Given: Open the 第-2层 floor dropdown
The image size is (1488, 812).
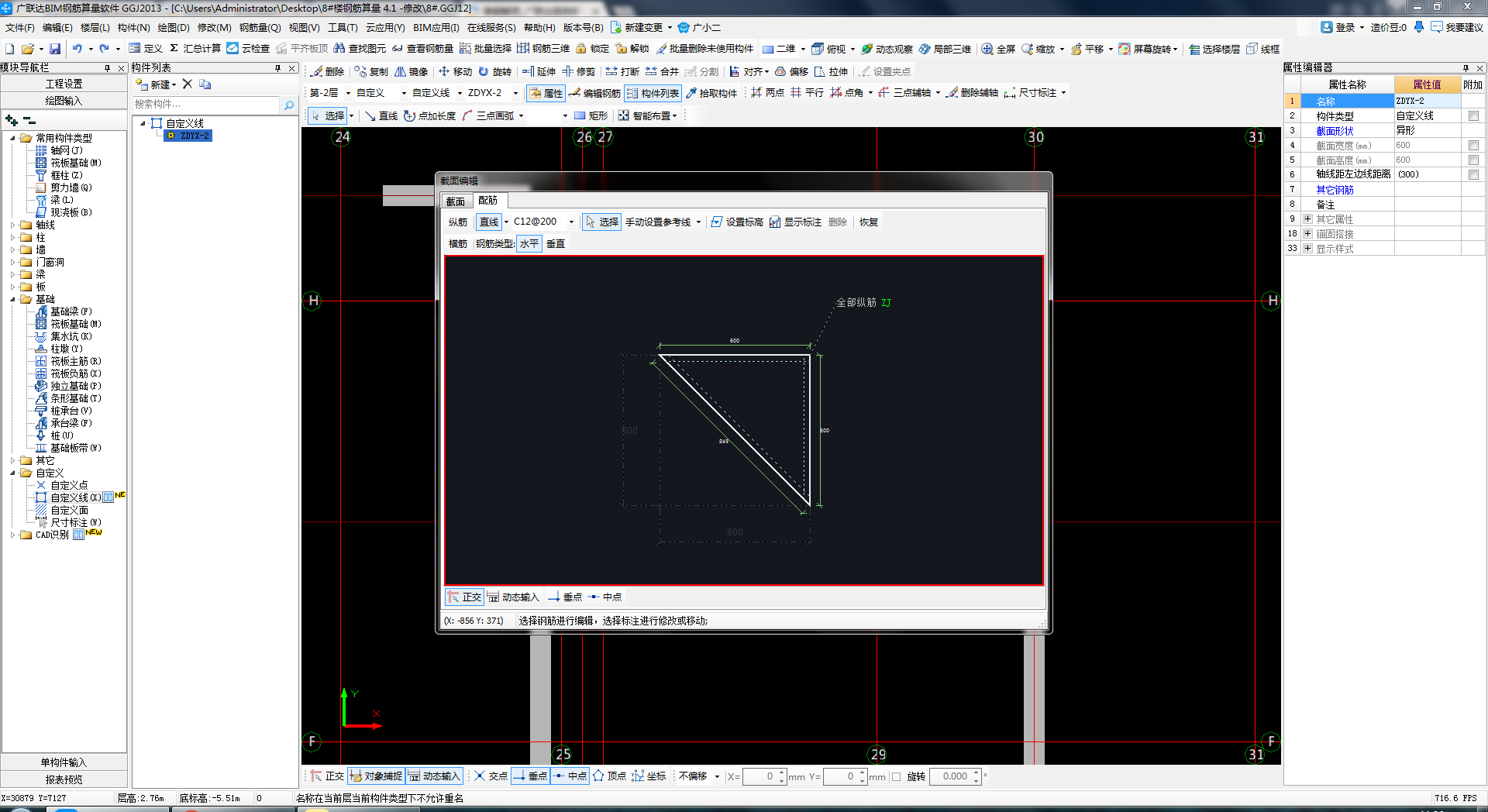Looking at the screenshot, I should click(348, 93).
